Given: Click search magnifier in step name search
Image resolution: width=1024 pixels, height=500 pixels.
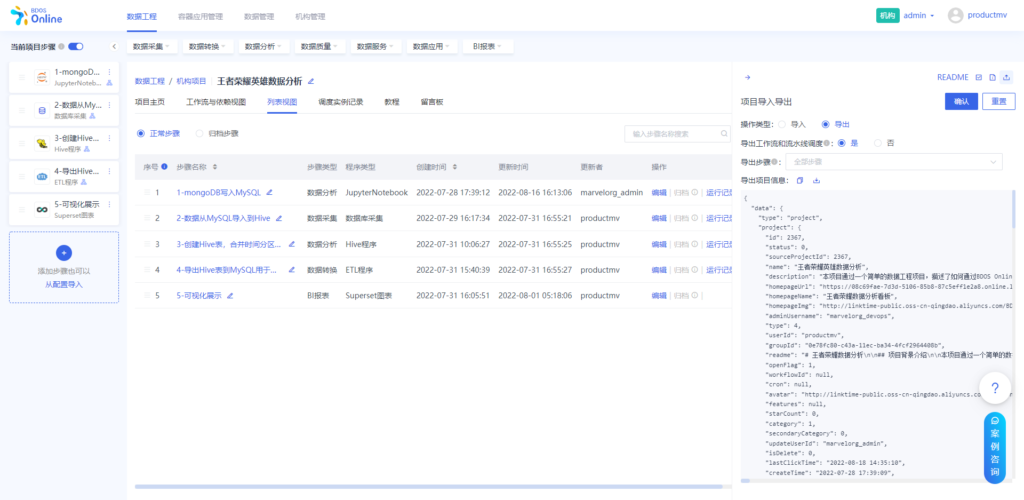Looking at the screenshot, I should click(724, 134).
